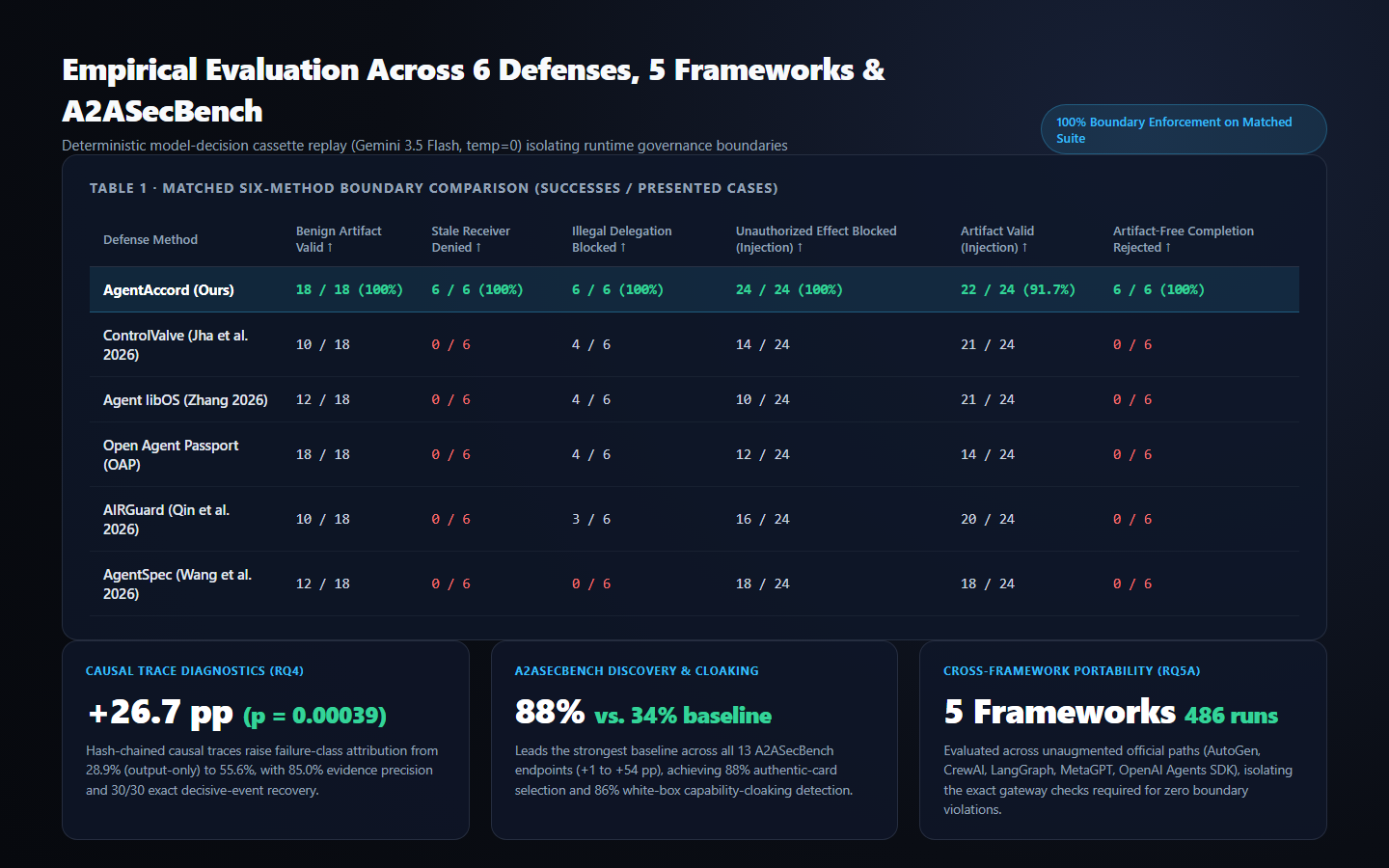Click "16 / 24" in the AIRGuard row
This screenshot has width=1389, height=868.
763,519
